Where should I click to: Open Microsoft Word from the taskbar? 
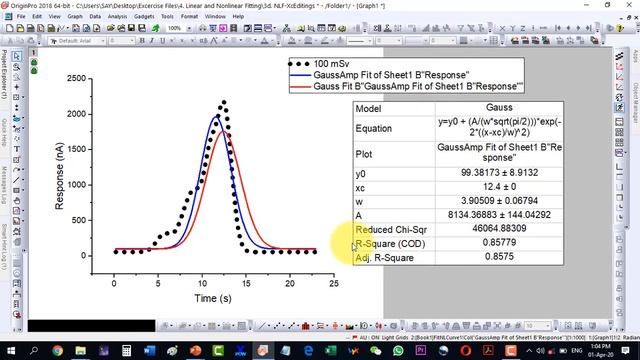coord(149,351)
